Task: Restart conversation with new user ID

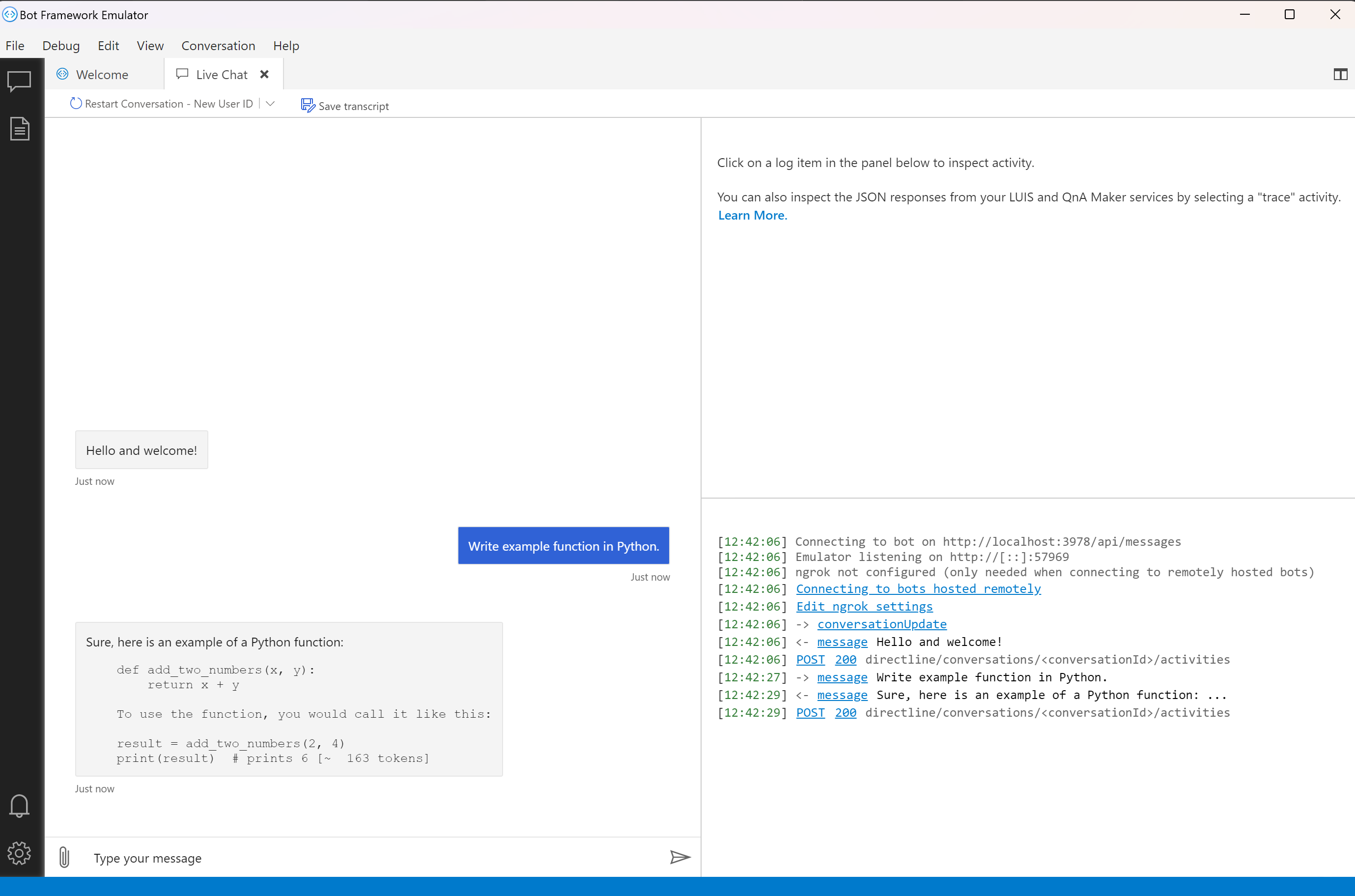Action: tap(162, 104)
